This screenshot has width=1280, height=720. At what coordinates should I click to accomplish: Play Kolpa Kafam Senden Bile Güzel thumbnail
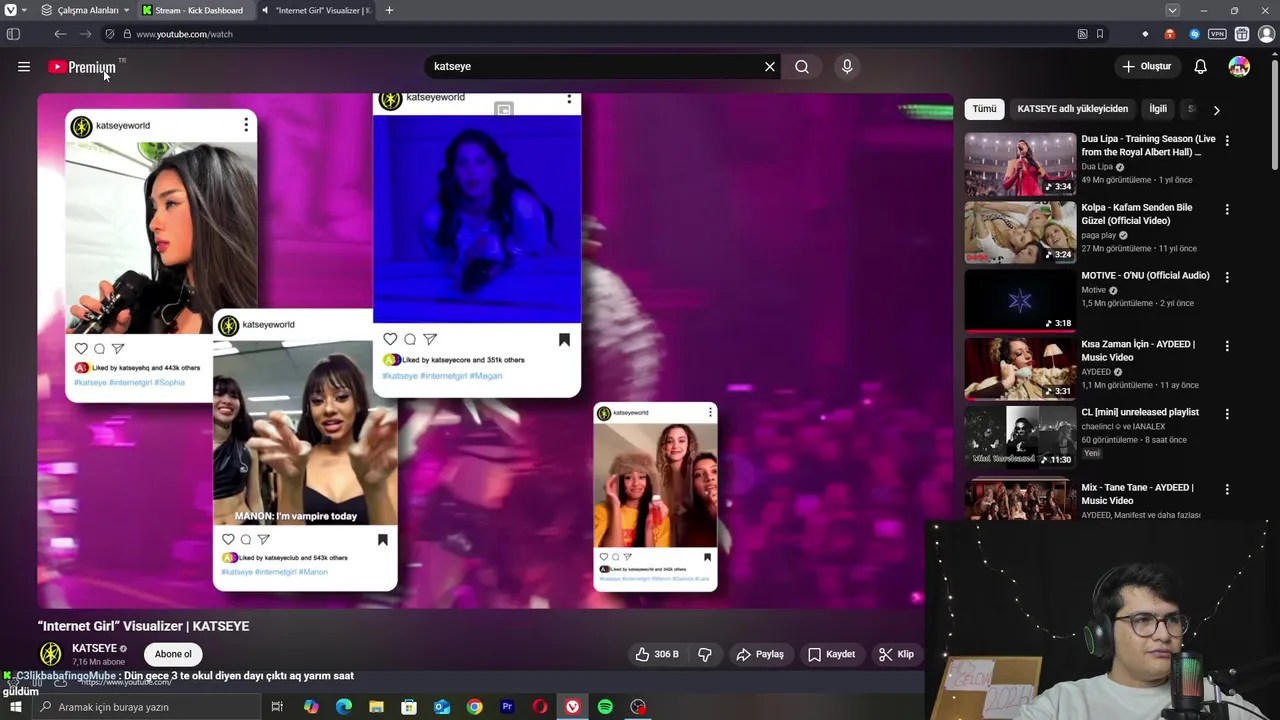[1020, 232]
